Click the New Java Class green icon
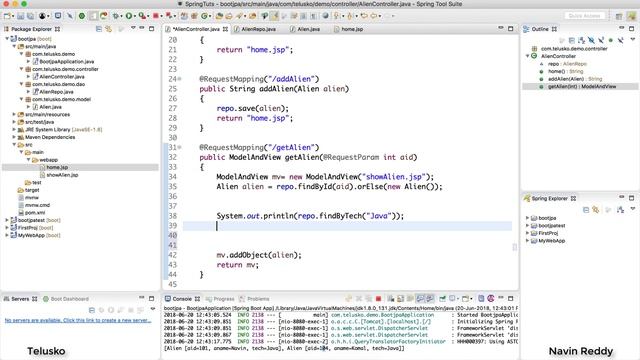The height and width of the screenshot is (360, 640). (204, 16)
